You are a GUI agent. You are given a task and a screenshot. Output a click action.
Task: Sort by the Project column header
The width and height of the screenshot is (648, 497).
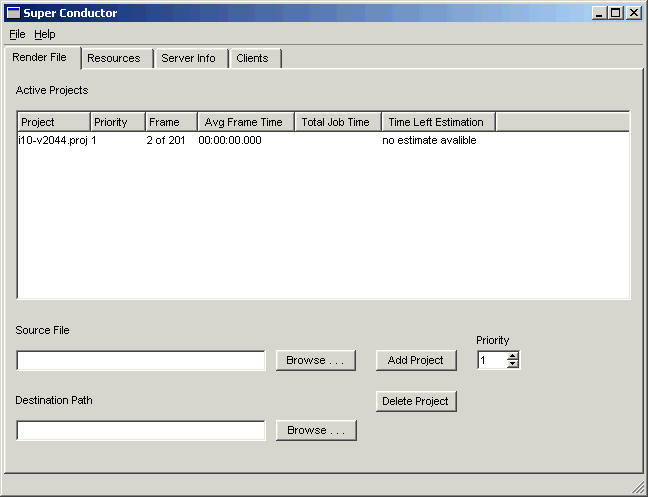tap(54, 122)
